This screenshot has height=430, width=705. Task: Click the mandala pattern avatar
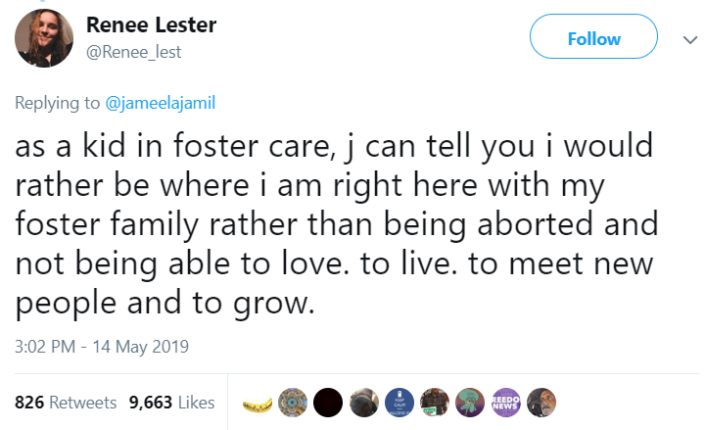click(294, 402)
